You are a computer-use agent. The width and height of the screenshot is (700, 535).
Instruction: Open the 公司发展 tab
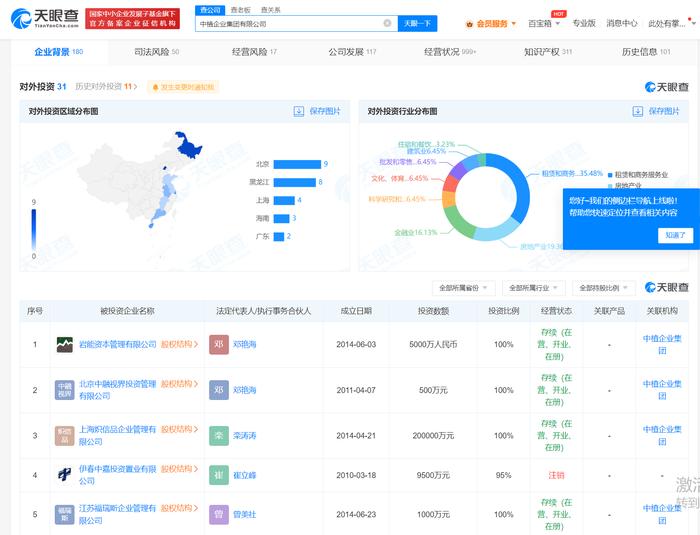pyautogui.click(x=352, y=52)
